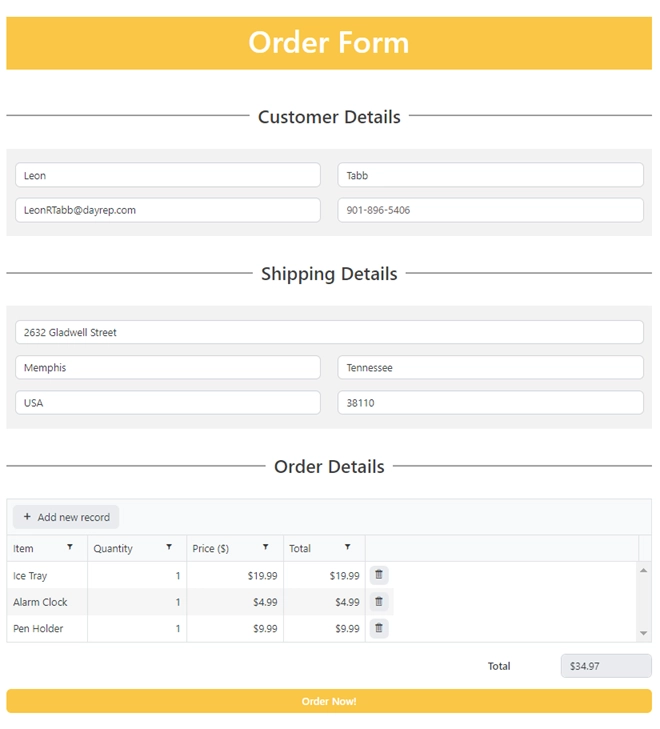
Task: Open the Item column filter
Action: coord(70,547)
